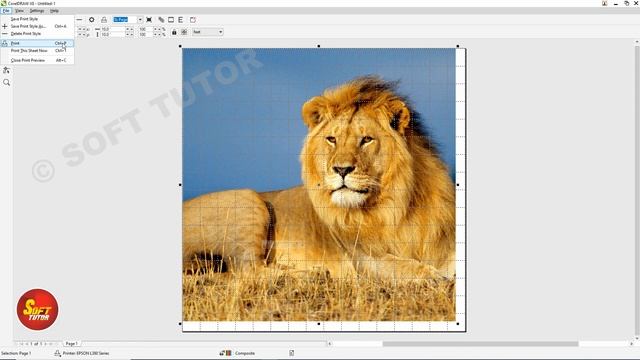Open the Help menu

click(54, 11)
